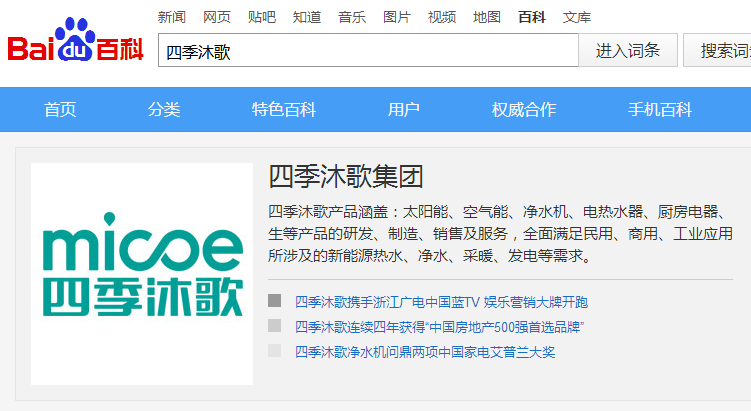Viewport: 751px width, 411px height.
Task: Click the dark gray bullet beside 中国蓝TV news
Action: 274,301
